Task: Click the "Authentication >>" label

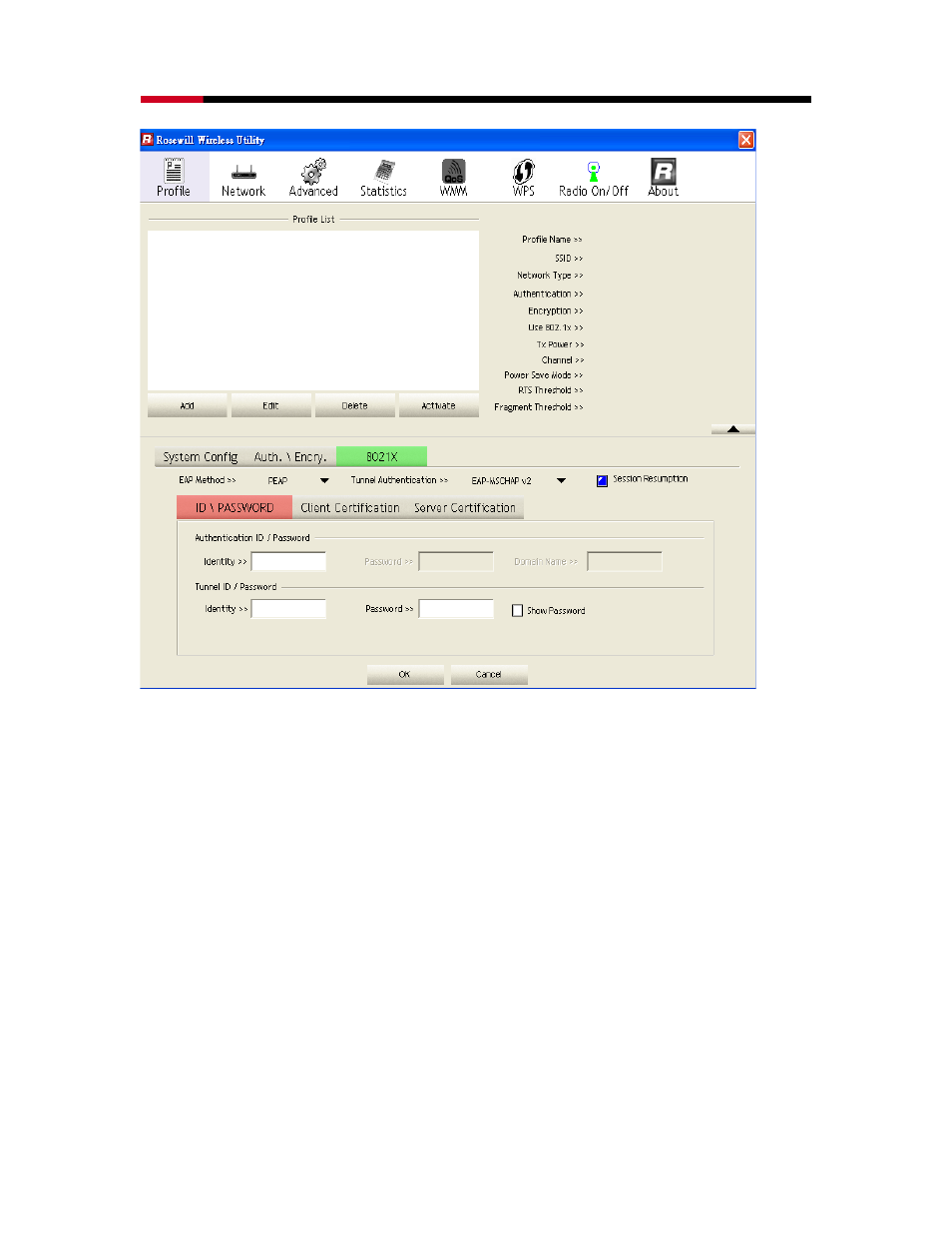Action: click(548, 295)
